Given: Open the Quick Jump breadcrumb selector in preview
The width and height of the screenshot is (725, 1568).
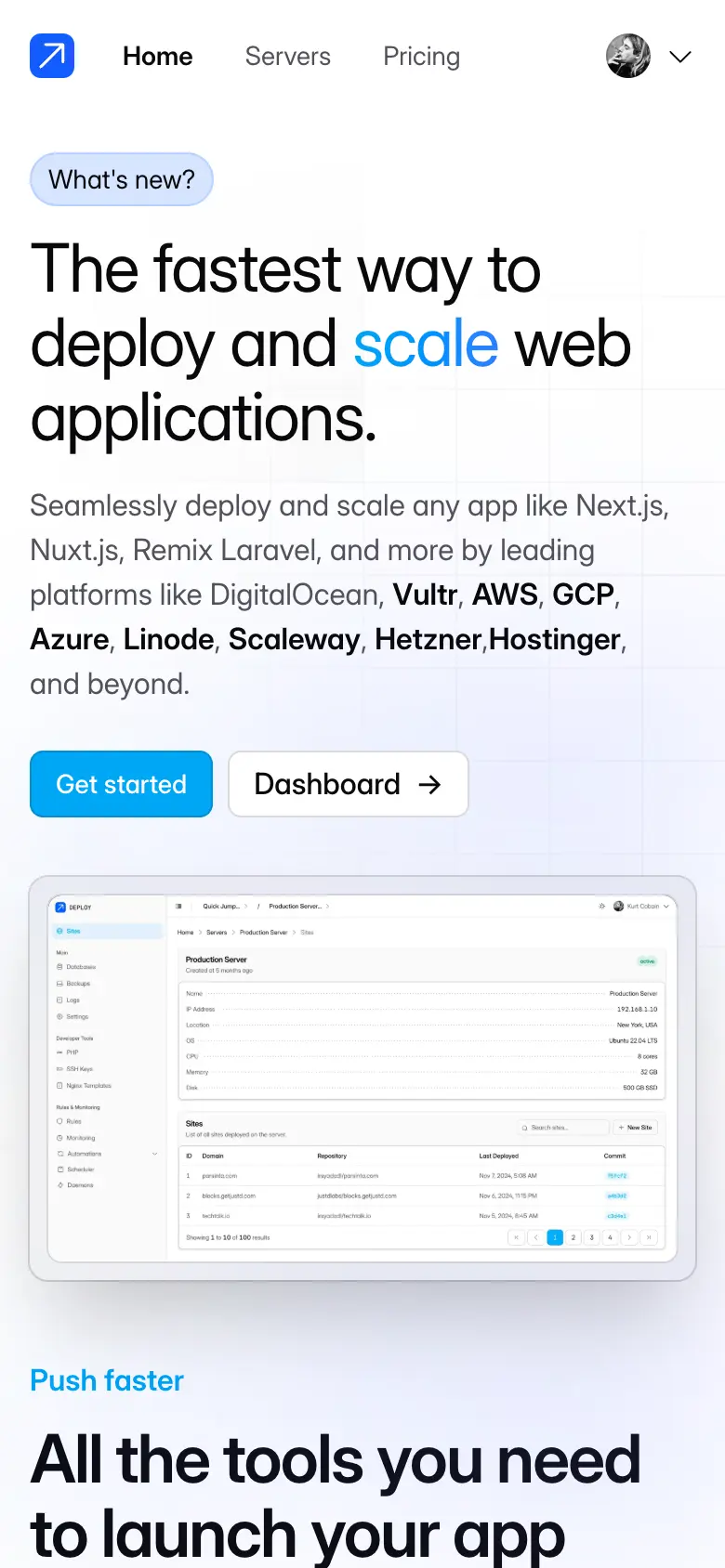Looking at the screenshot, I should point(225,906).
